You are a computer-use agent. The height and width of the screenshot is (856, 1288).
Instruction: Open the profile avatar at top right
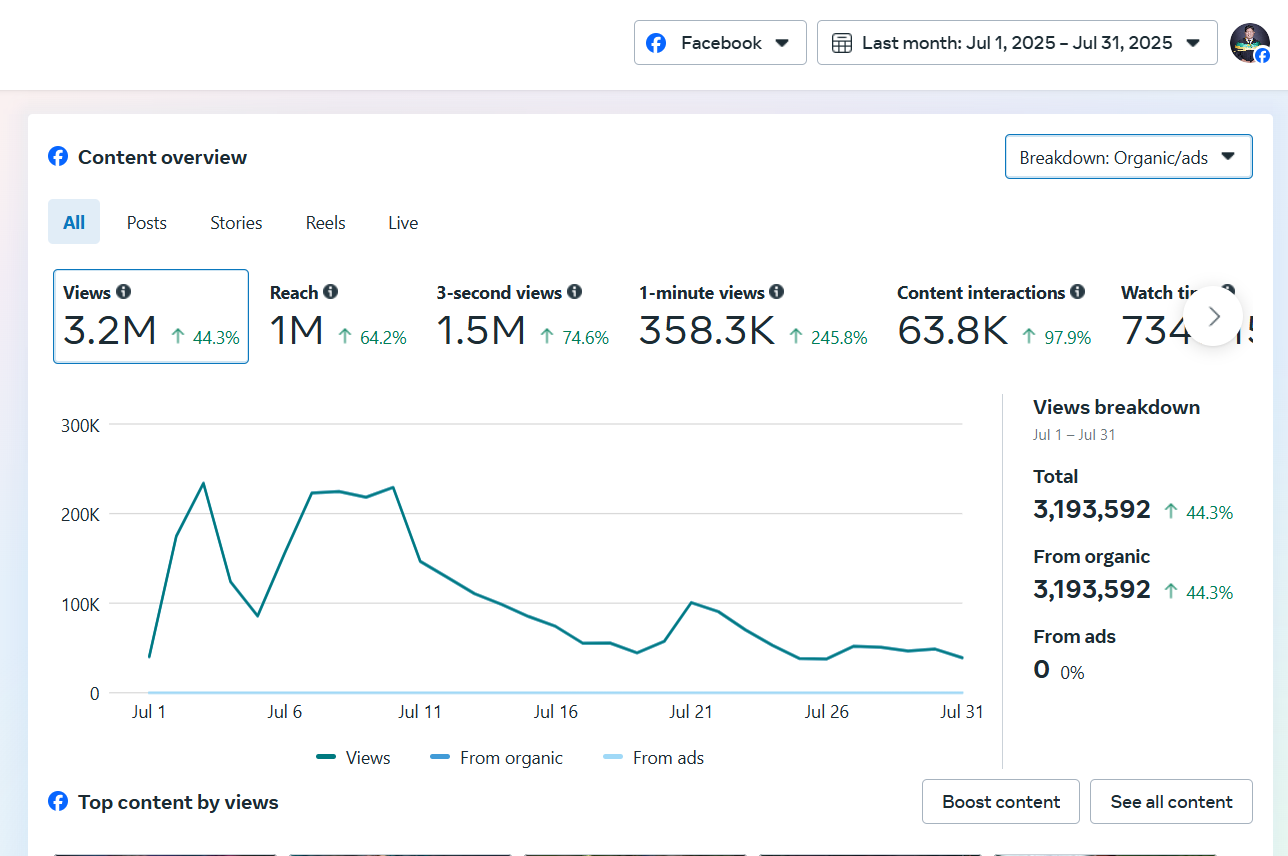tap(1250, 43)
